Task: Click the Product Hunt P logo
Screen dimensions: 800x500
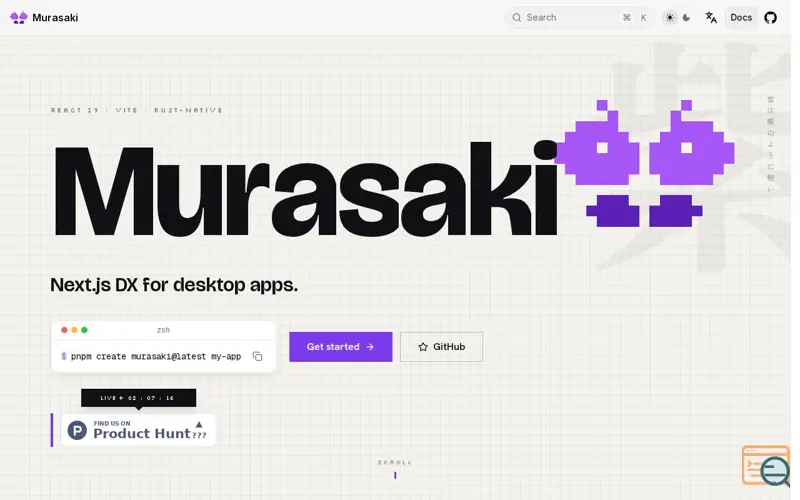Action: (77, 430)
